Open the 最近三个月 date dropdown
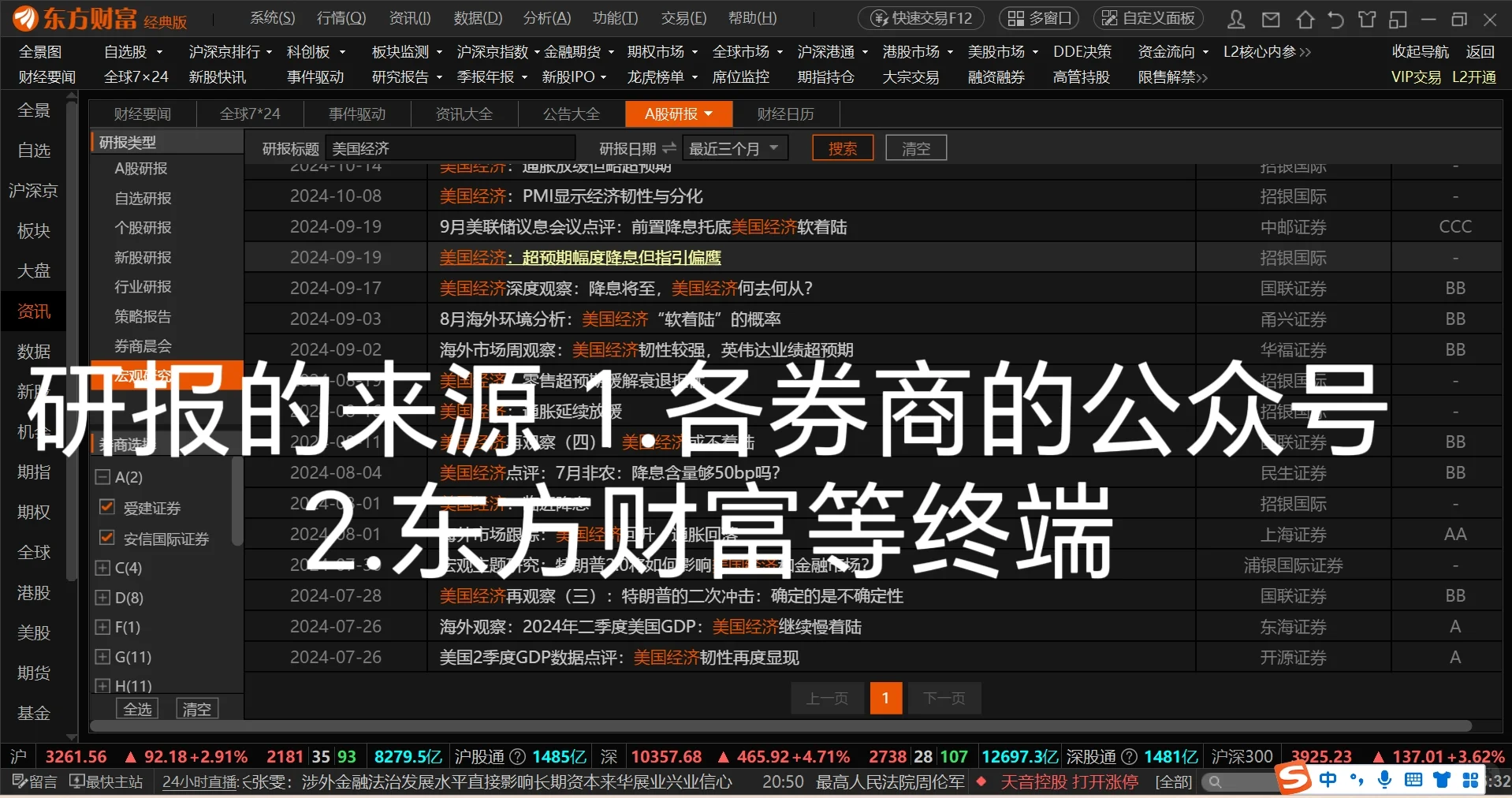This screenshot has height=798, width=1512. (x=736, y=148)
